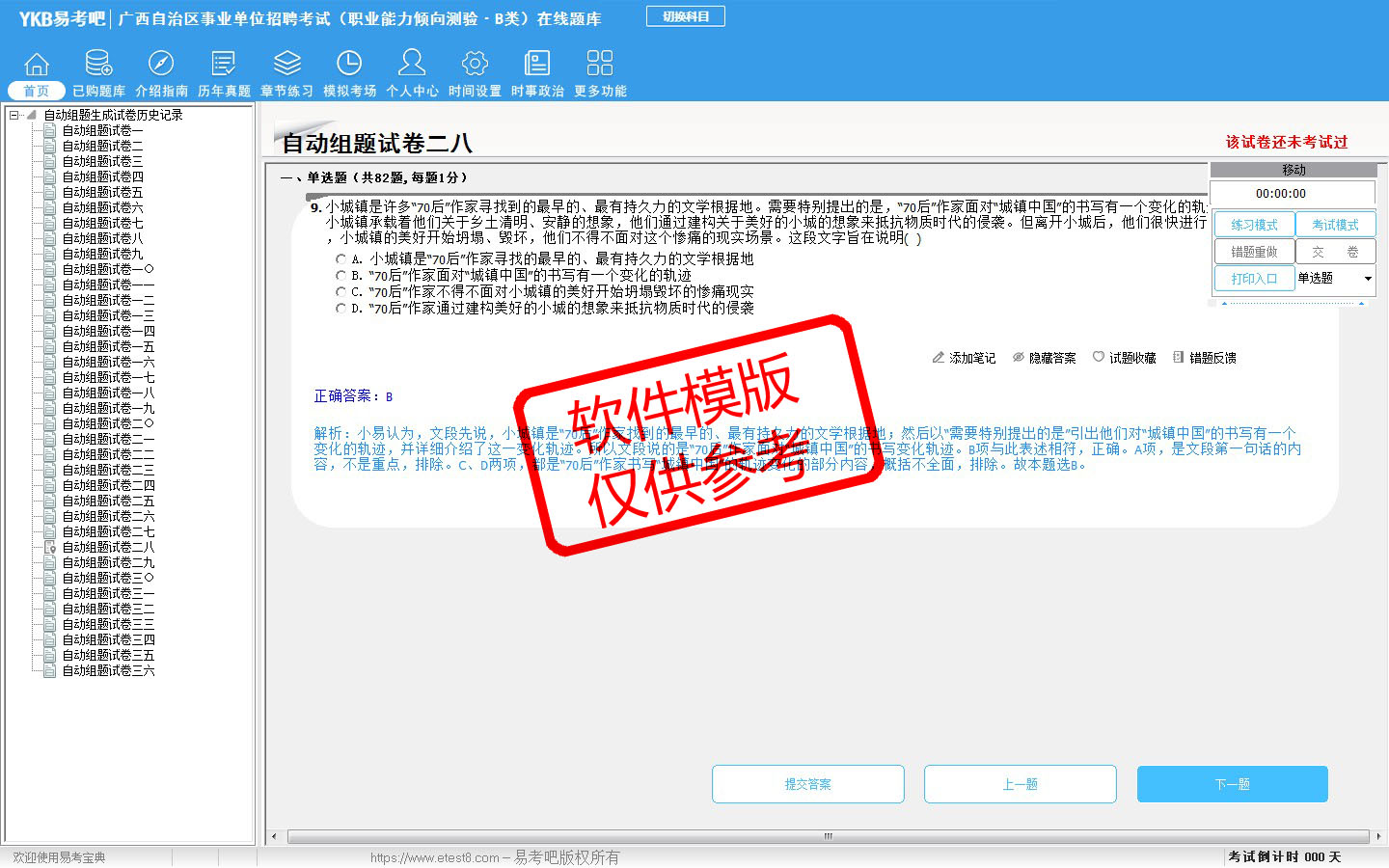Collapse the 自动组题生成试卷历史记录 tree root
The image size is (1389, 868).
(x=14, y=115)
